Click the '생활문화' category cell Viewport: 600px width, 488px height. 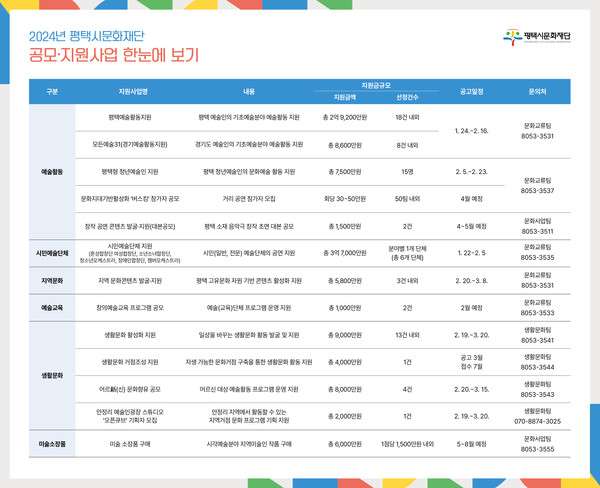click(x=52, y=375)
